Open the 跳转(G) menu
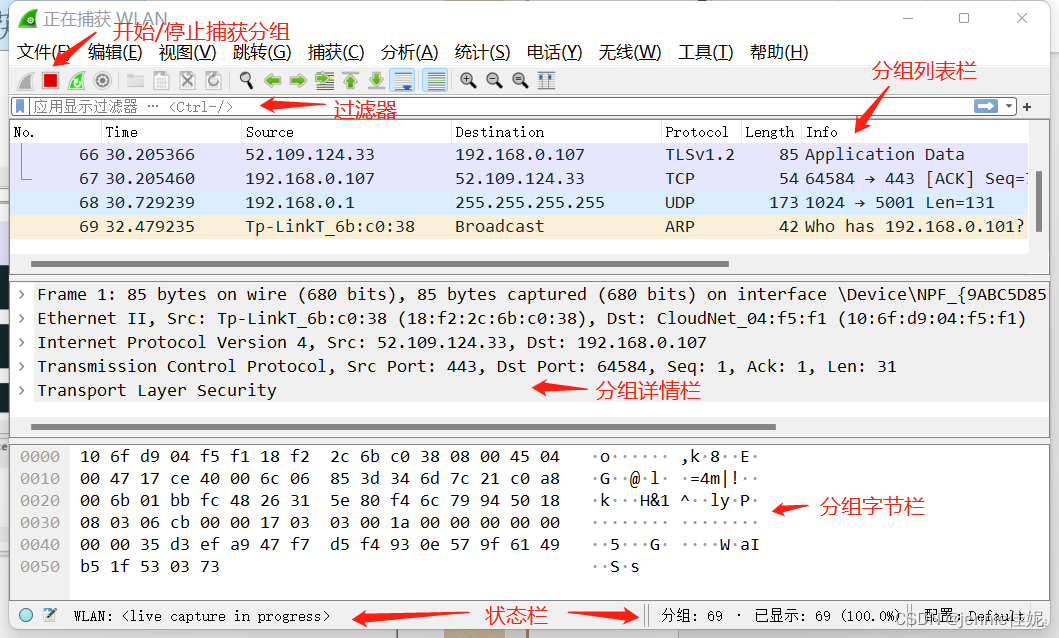The image size is (1059, 638). click(261, 52)
